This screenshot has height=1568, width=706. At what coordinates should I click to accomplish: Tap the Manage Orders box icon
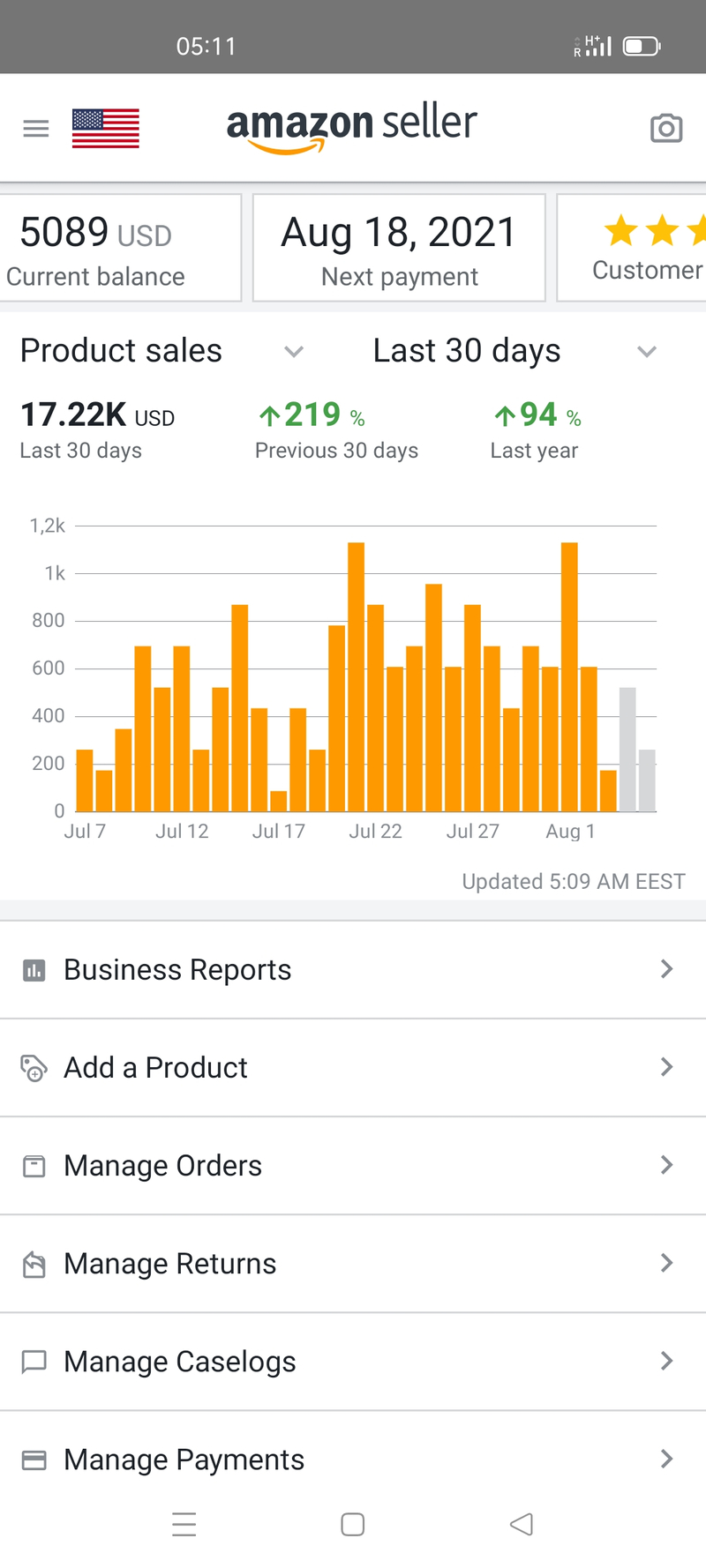tap(34, 1166)
